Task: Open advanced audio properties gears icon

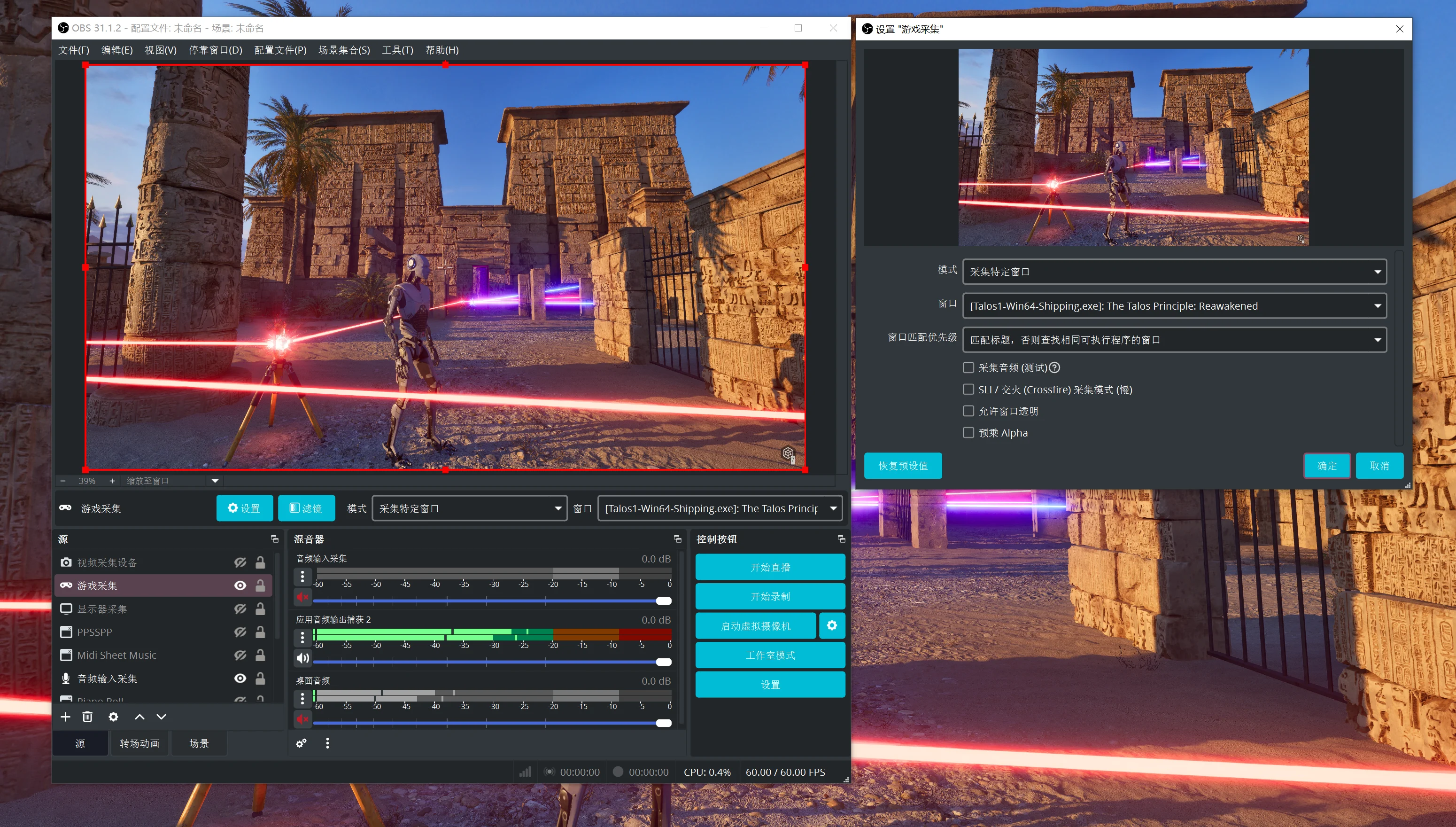Action: 302,743
